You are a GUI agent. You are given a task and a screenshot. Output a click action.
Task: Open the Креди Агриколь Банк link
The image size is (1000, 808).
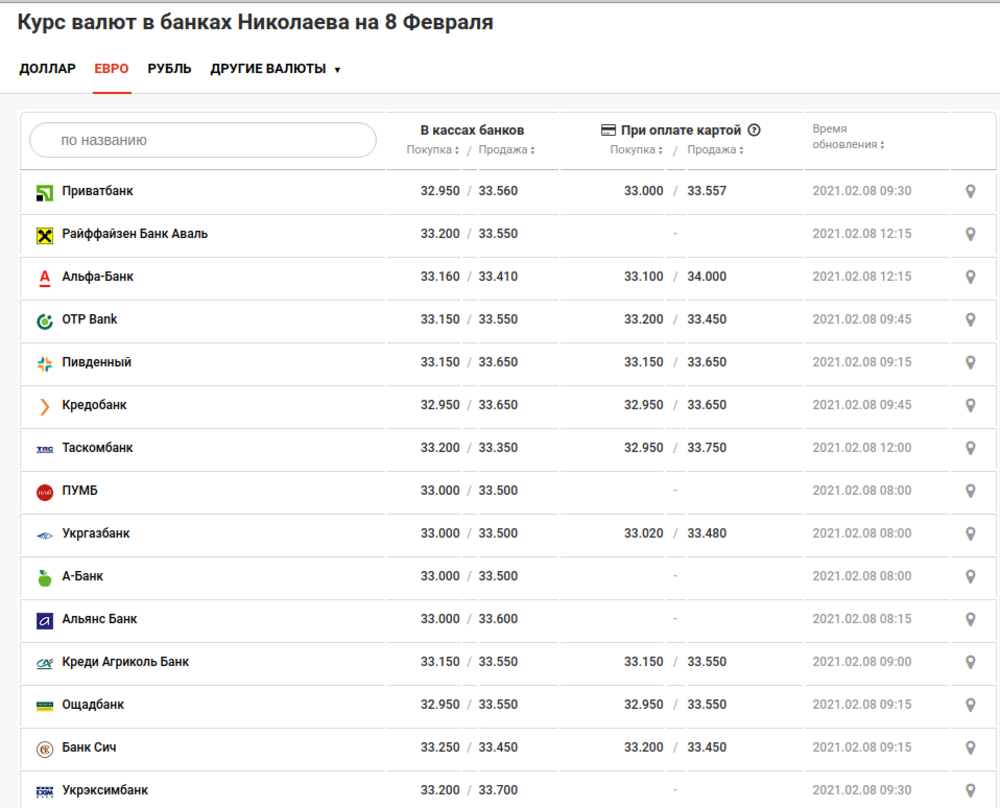click(125, 662)
